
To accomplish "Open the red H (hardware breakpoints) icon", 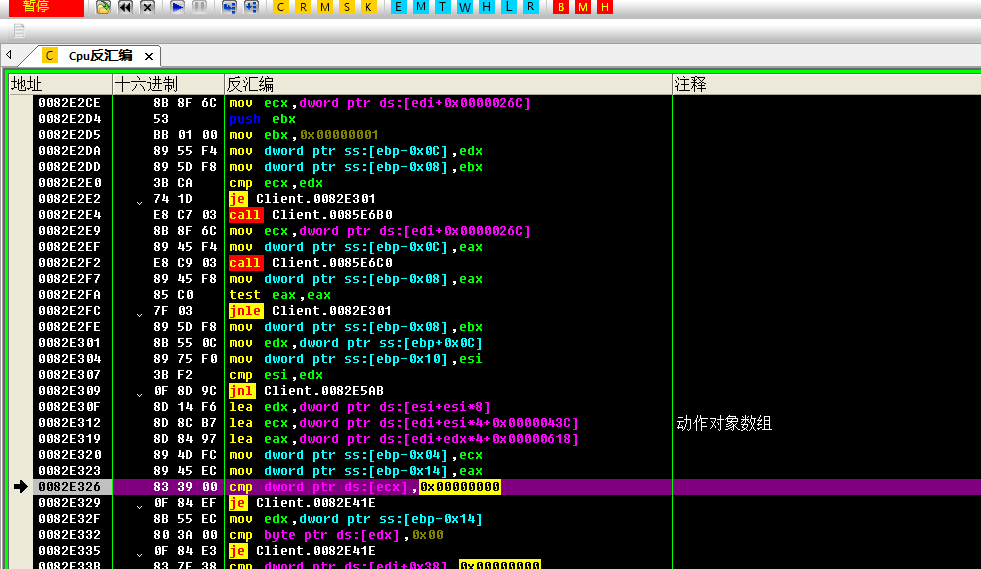I will tap(604, 7).
